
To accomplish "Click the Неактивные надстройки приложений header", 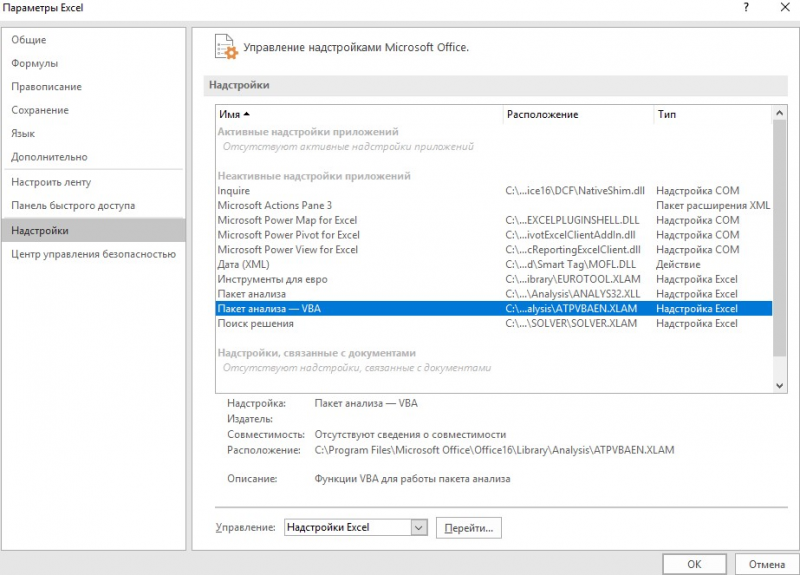I will click(x=314, y=176).
